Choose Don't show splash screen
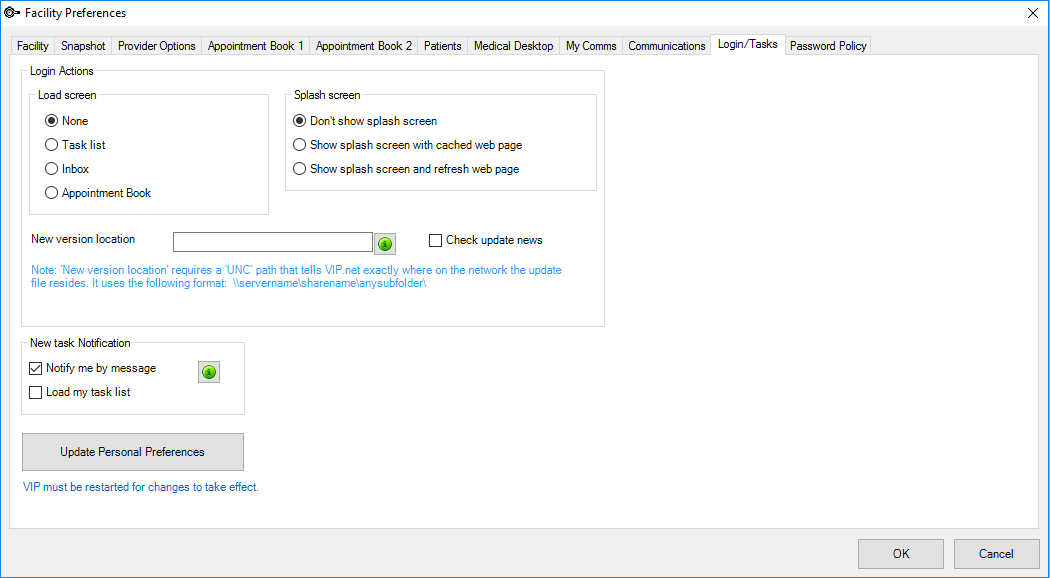This screenshot has width=1050, height=578. point(365,121)
